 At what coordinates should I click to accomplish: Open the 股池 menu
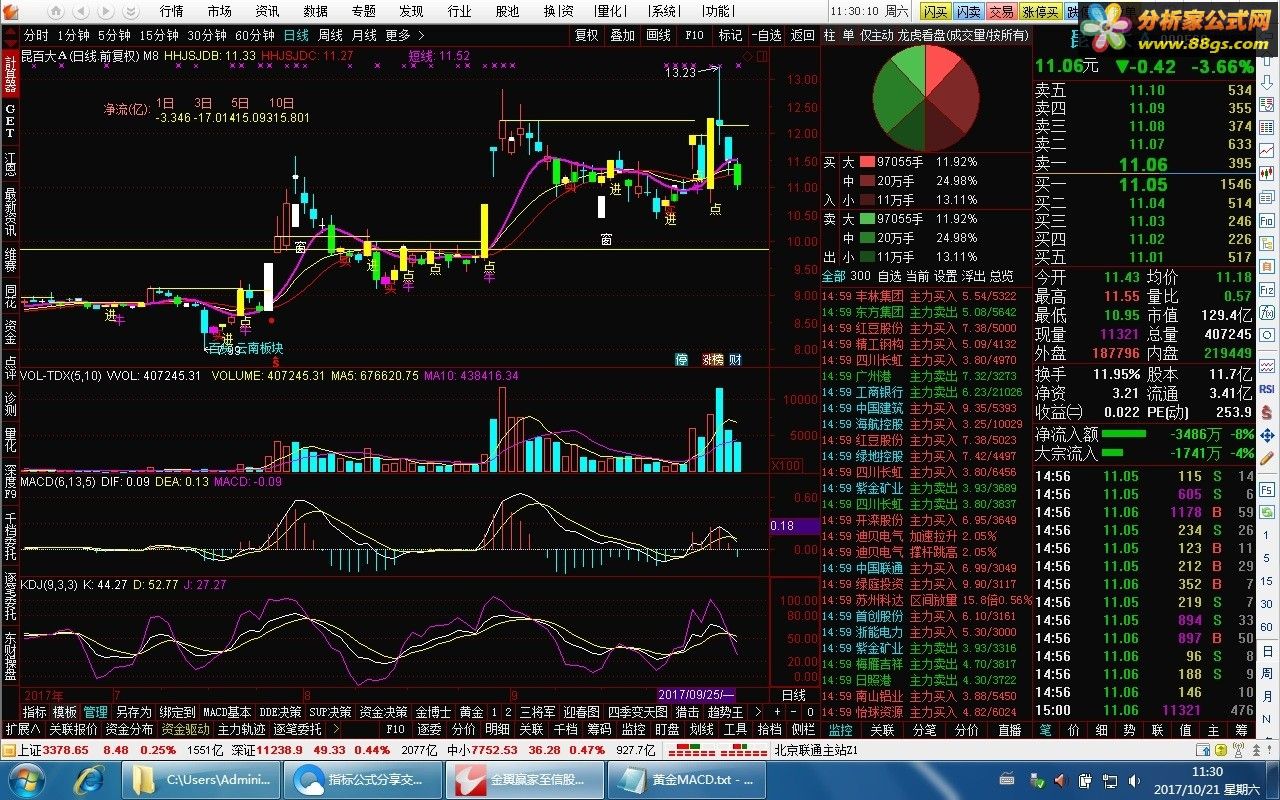507,11
